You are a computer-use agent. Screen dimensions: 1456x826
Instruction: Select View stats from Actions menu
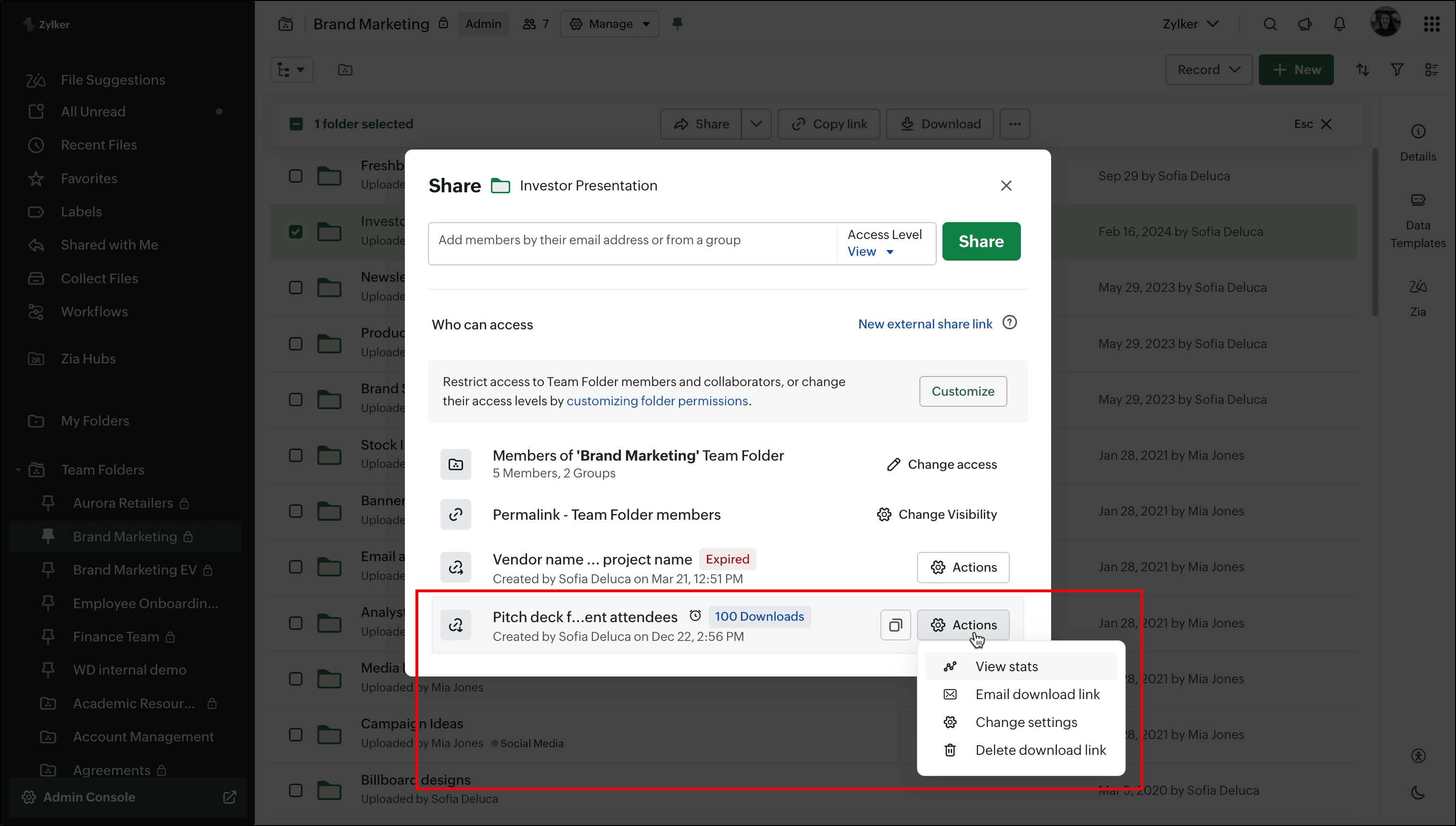click(1006, 666)
